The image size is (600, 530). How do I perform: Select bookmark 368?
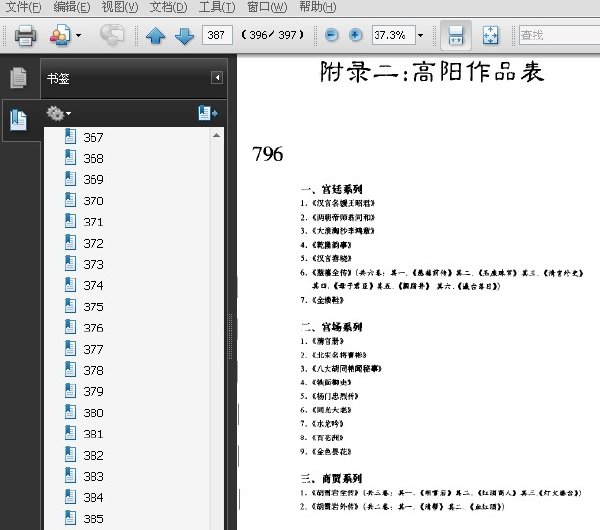pyautogui.click(x=93, y=158)
